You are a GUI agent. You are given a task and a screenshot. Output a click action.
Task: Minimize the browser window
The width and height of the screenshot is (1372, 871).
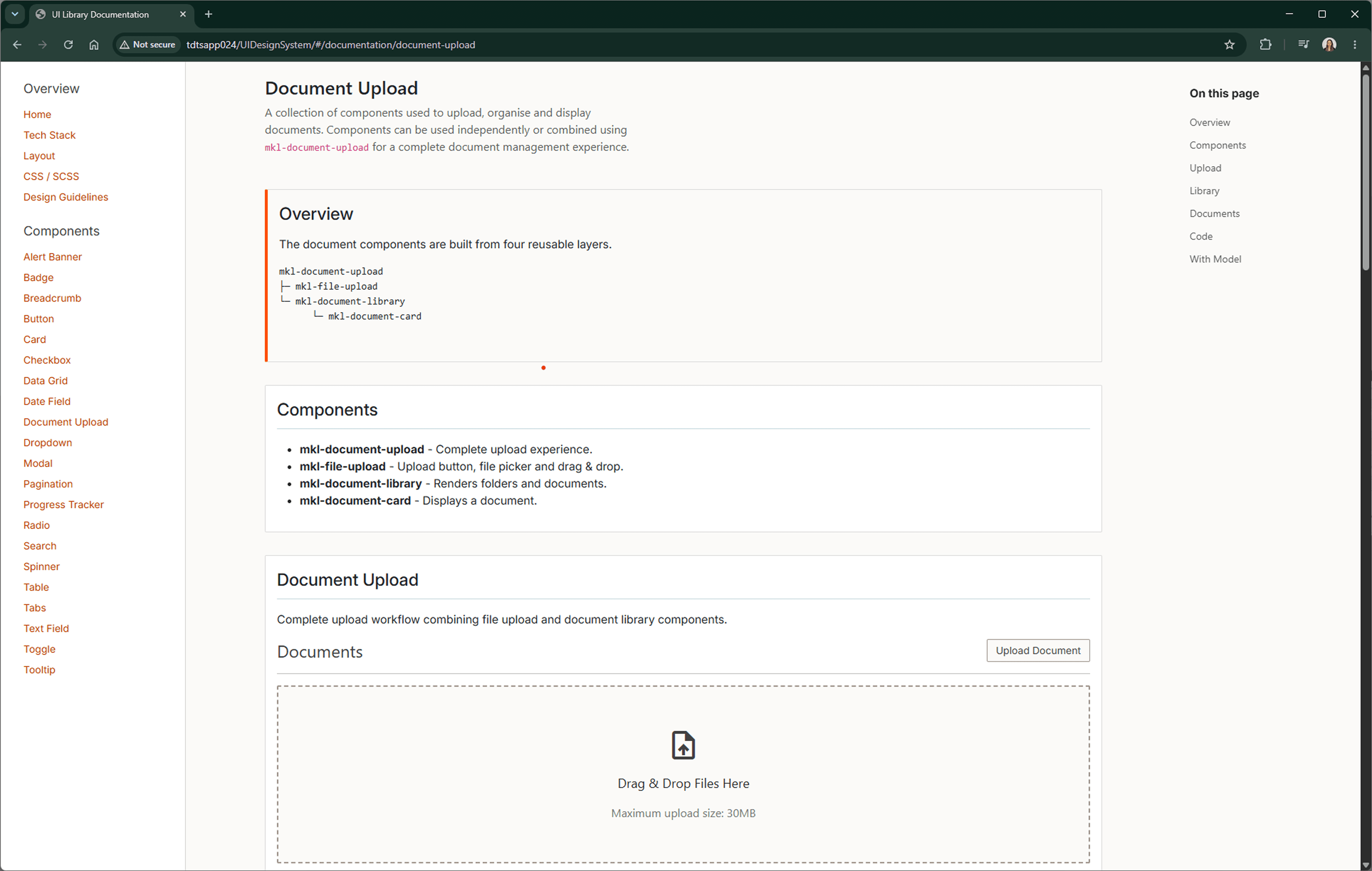pyautogui.click(x=1289, y=14)
